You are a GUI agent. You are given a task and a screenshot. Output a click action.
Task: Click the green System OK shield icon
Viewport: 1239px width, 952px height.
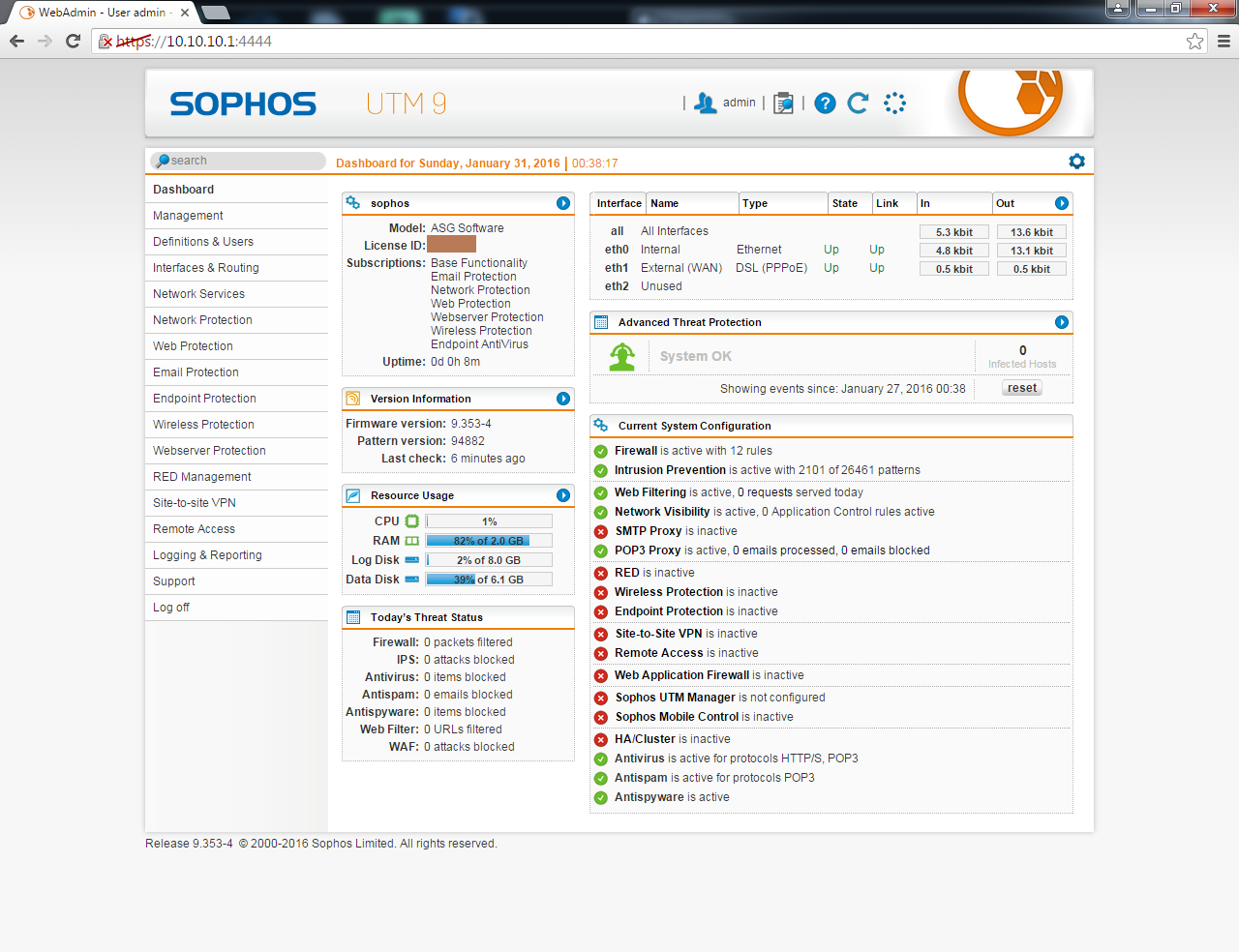coord(622,356)
